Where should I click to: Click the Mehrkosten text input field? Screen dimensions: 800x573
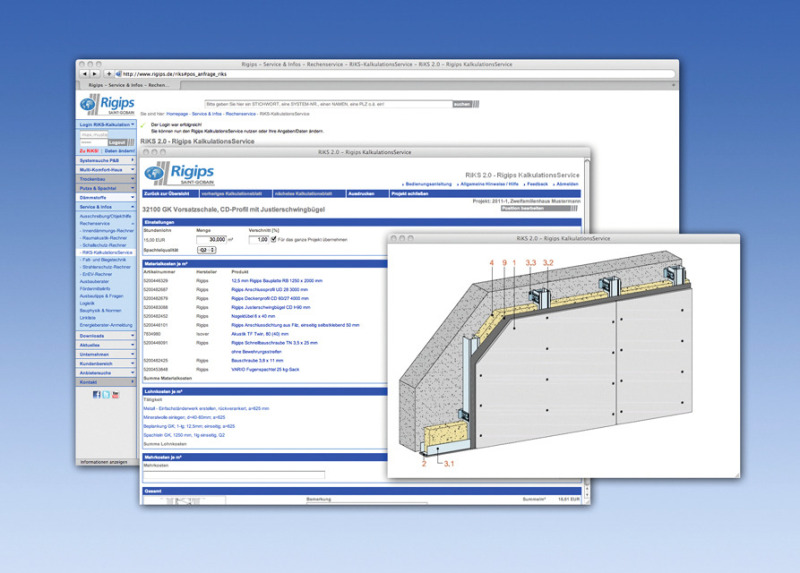pyautogui.click(x=234, y=475)
